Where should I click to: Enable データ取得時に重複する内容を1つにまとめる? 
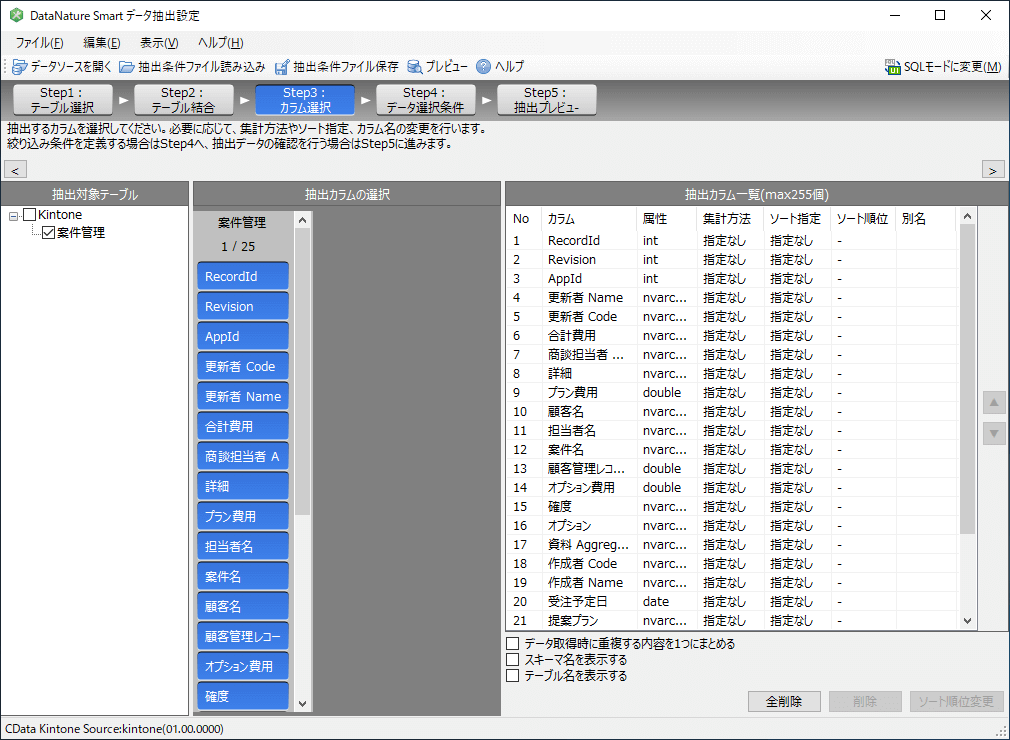point(513,643)
